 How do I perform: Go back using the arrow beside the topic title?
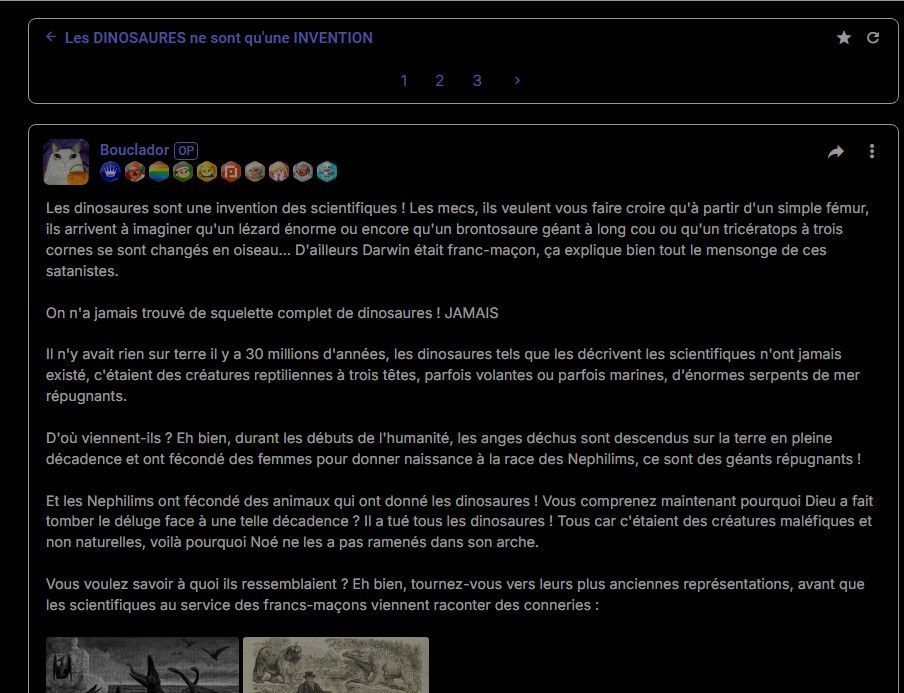pyautogui.click(x=51, y=37)
